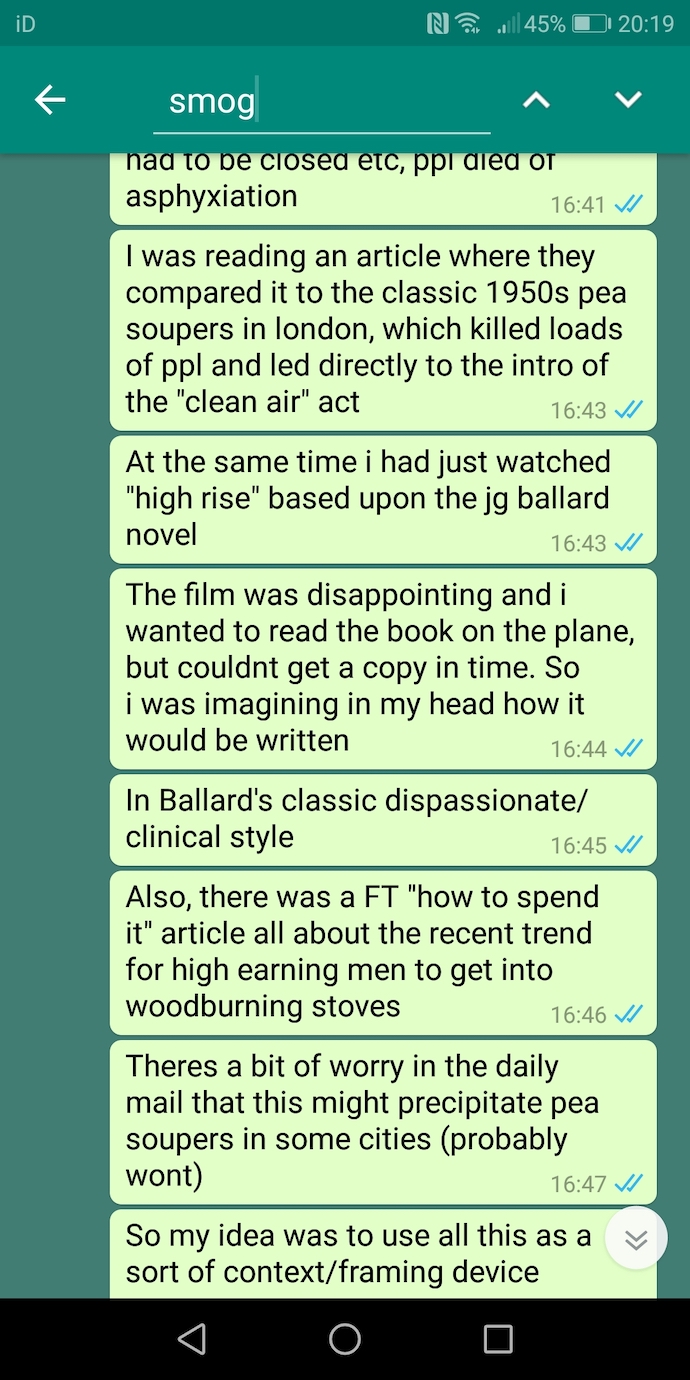The height and width of the screenshot is (1380, 690).
Task: Tap the daily mail worry message
Action: [383, 1122]
